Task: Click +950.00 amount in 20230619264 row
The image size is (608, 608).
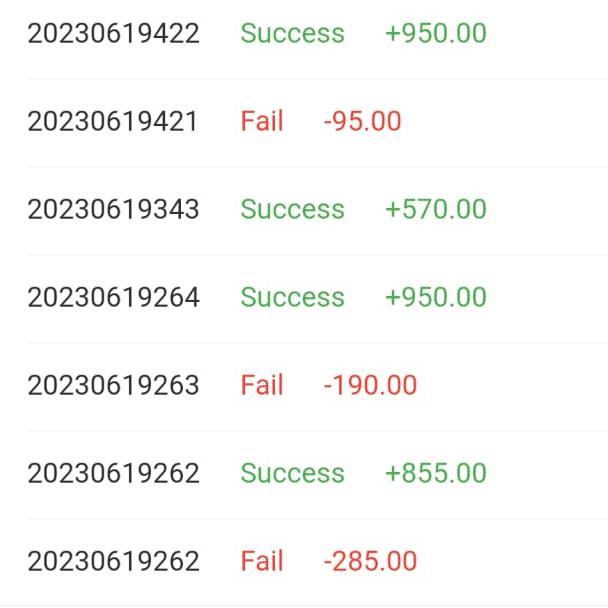Action: (x=435, y=297)
